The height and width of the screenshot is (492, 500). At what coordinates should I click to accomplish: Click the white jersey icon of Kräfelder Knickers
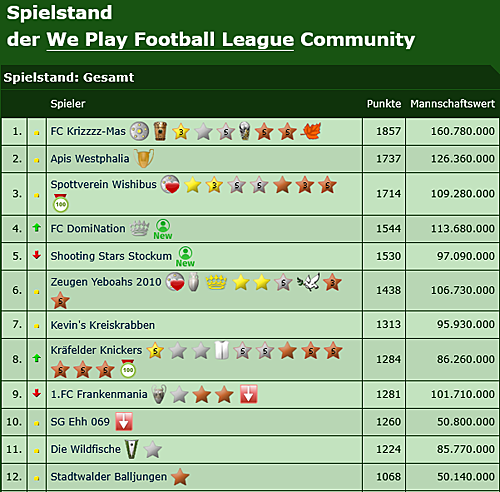(222, 351)
